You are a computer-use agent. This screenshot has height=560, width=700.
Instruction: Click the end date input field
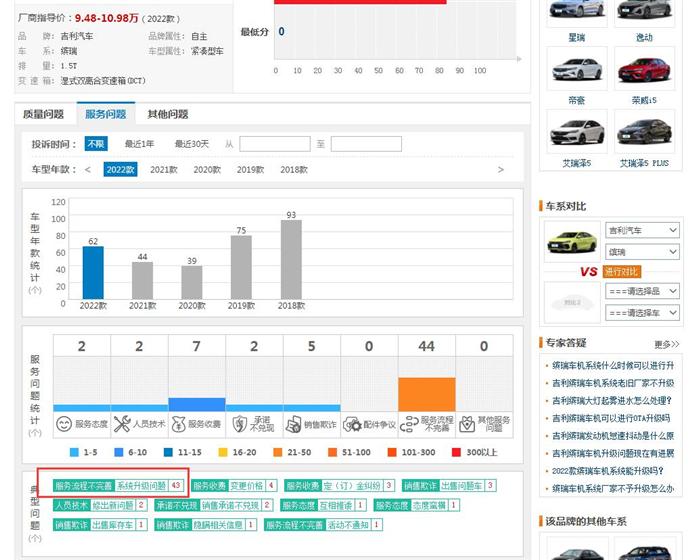[x=366, y=144]
